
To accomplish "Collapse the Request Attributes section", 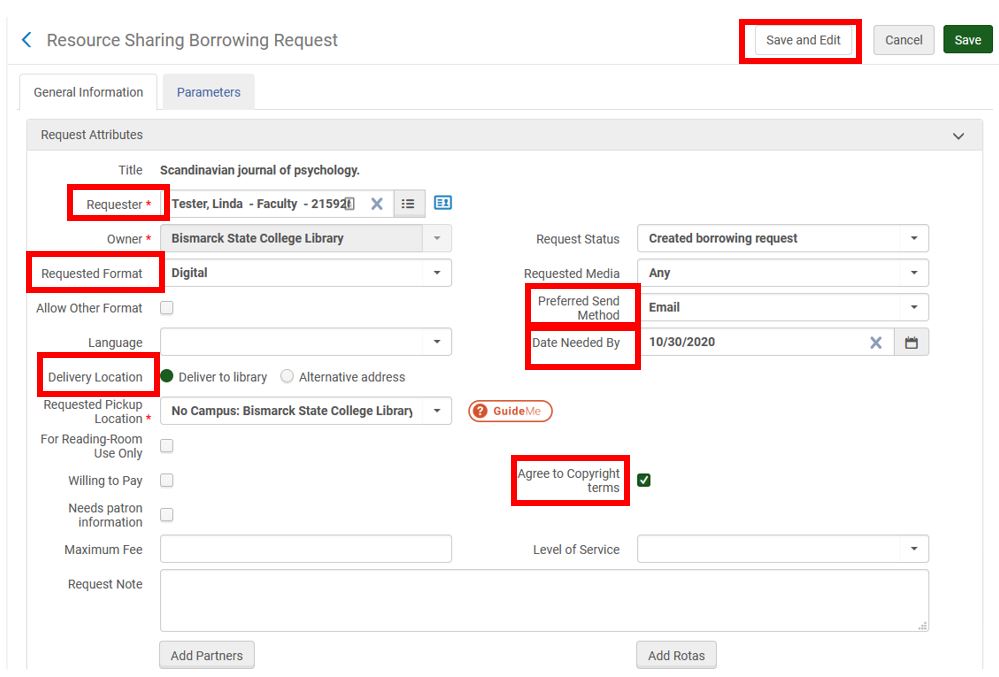I will click(x=957, y=134).
